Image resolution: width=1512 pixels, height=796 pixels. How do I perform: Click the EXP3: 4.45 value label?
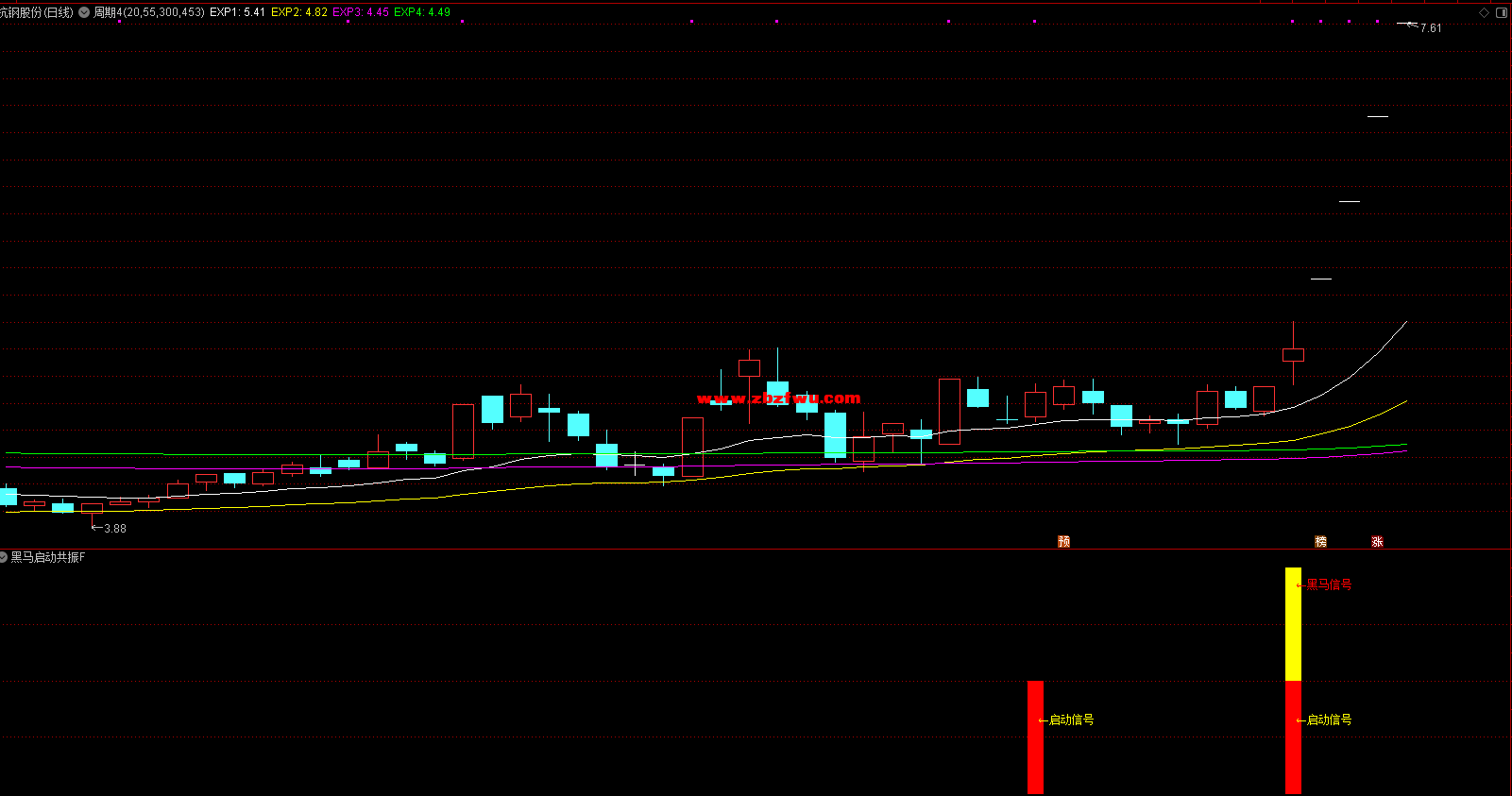click(361, 12)
